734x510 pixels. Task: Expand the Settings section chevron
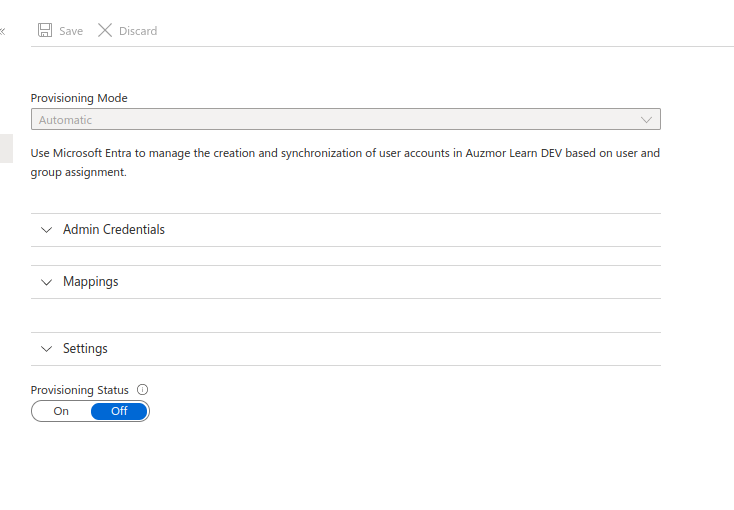46,349
